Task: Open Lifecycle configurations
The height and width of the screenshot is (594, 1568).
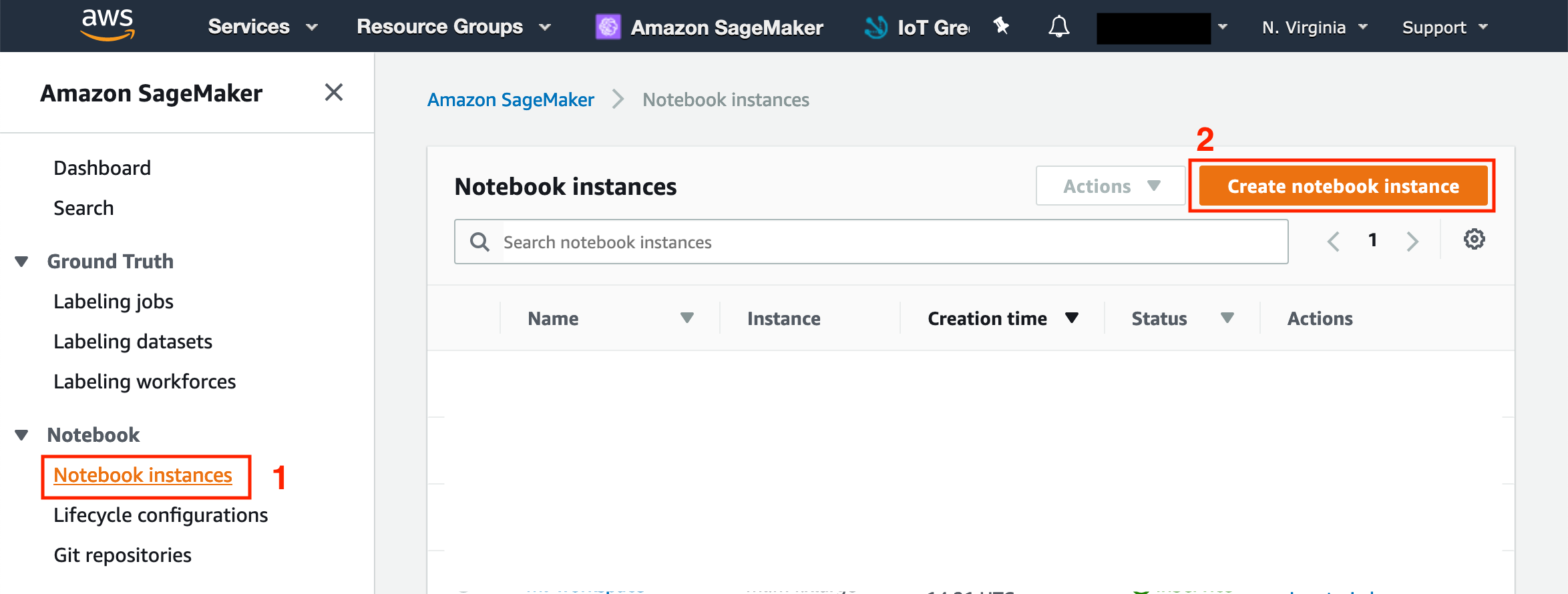Action: [160, 515]
